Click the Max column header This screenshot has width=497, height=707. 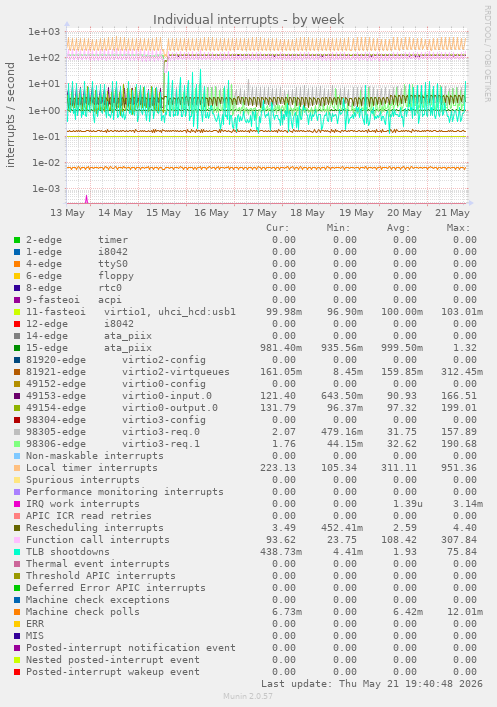tap(458, 228)
